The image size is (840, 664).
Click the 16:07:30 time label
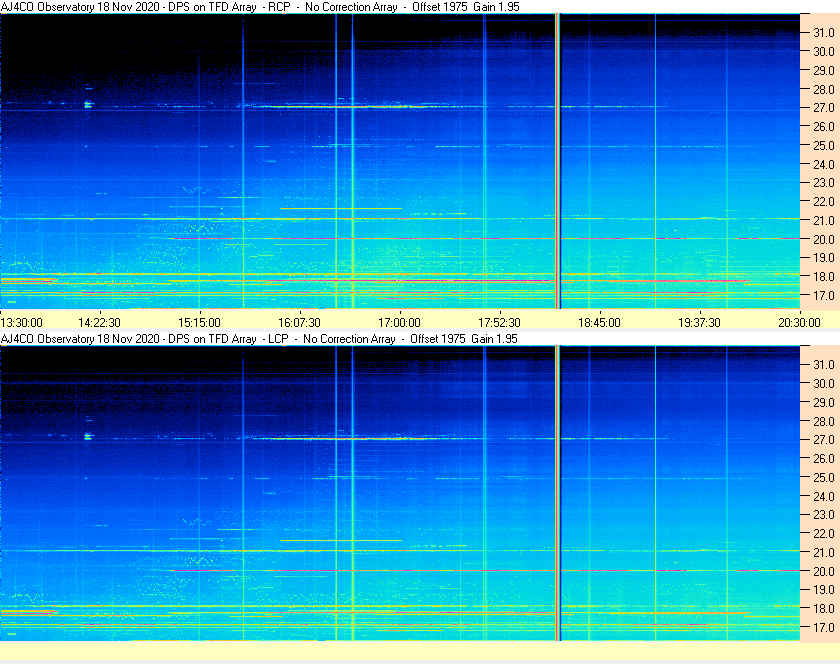(x=299, y=322)
